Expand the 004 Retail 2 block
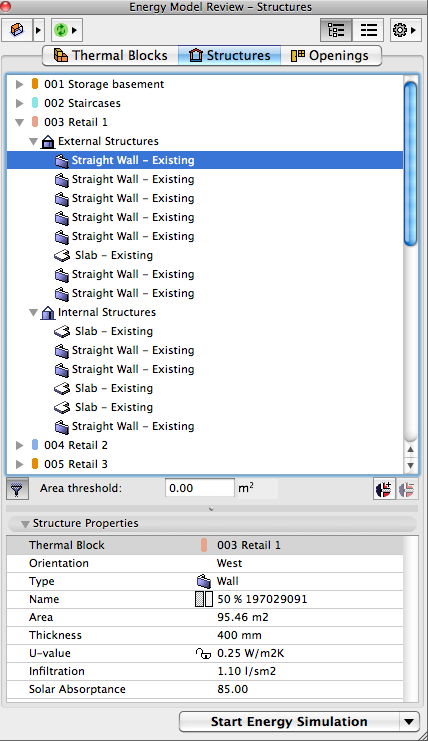The width and height of the screenshot is (428, 741). click(19, 445)
